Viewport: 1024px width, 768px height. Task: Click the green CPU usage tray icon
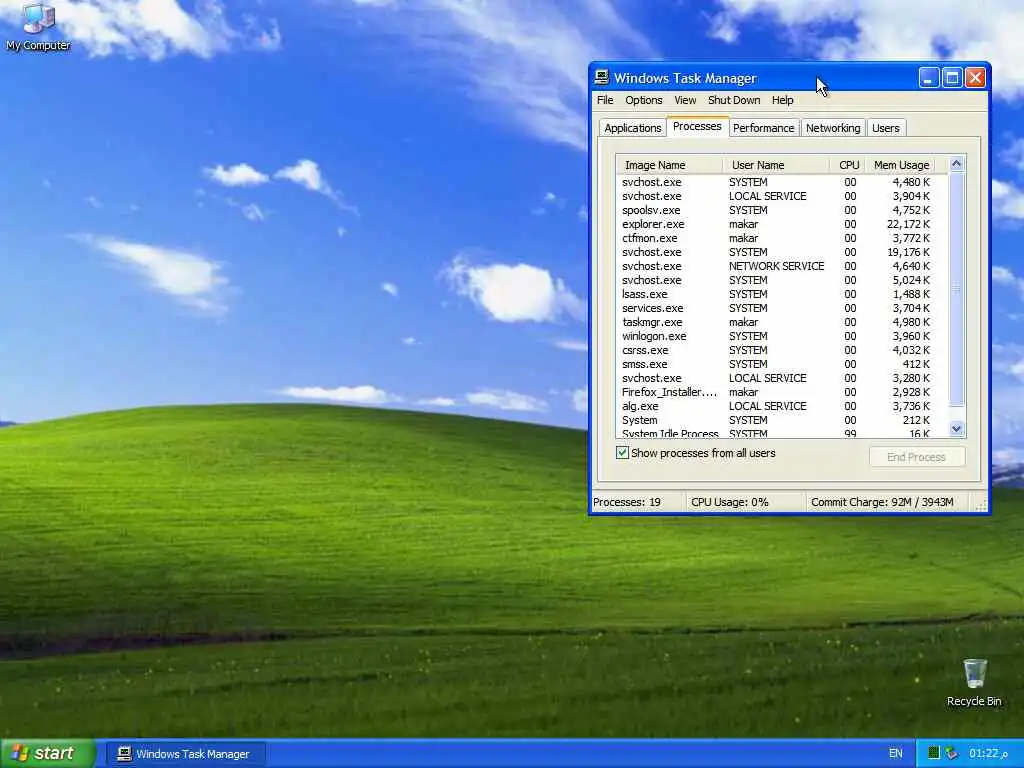click(934, 754)
